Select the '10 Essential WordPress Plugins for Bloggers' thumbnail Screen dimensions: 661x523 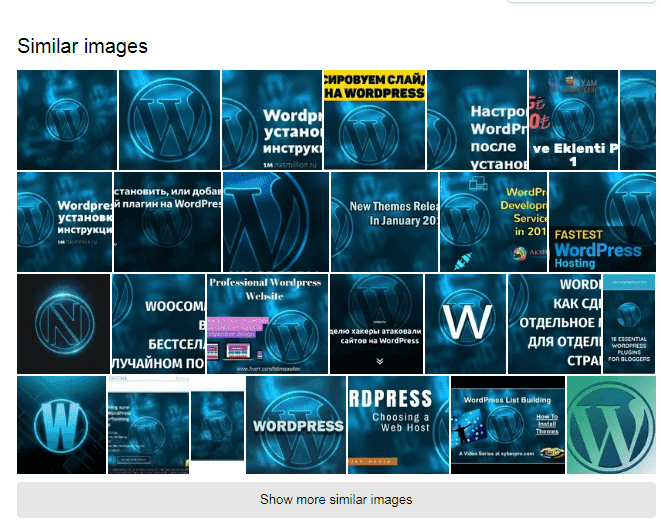pos(629,324)
